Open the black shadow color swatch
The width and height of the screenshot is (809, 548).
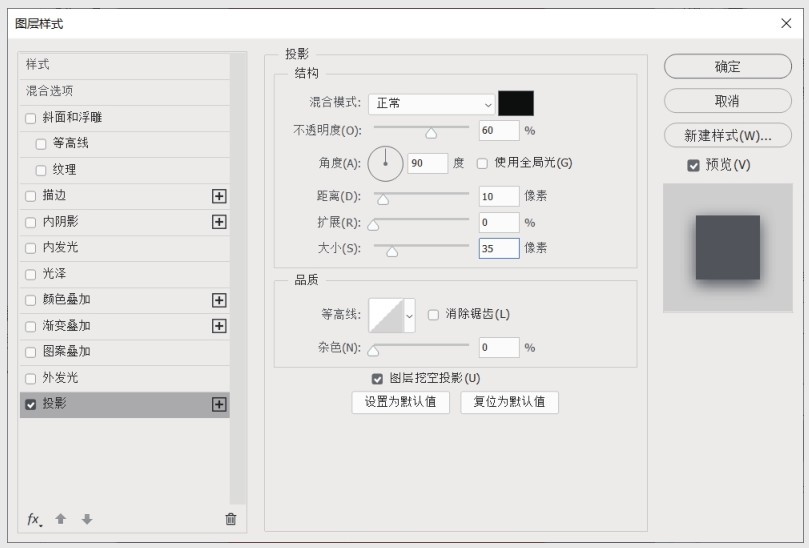pos(516,103)
